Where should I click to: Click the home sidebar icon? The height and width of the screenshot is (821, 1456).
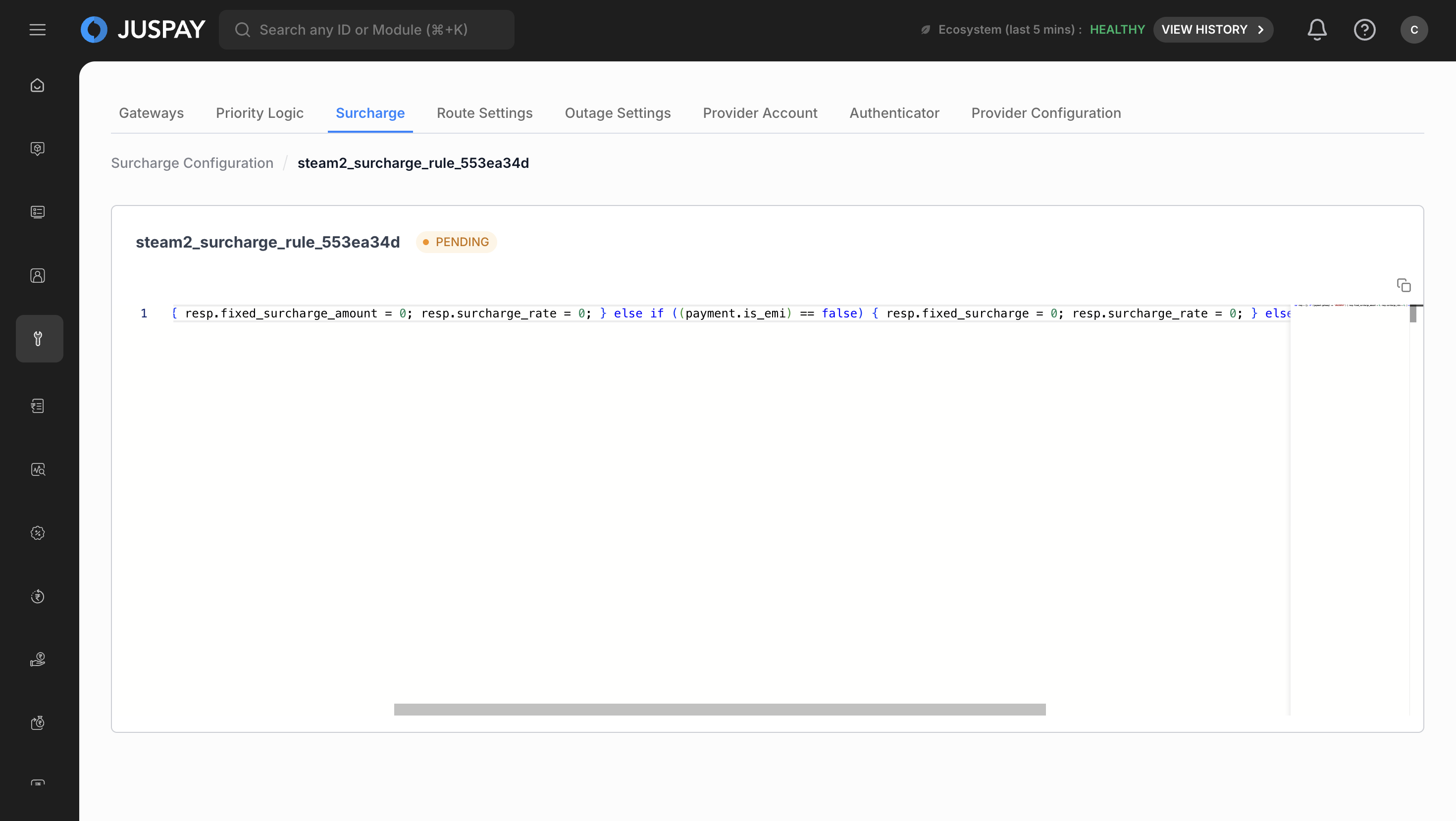pos(37,85)
